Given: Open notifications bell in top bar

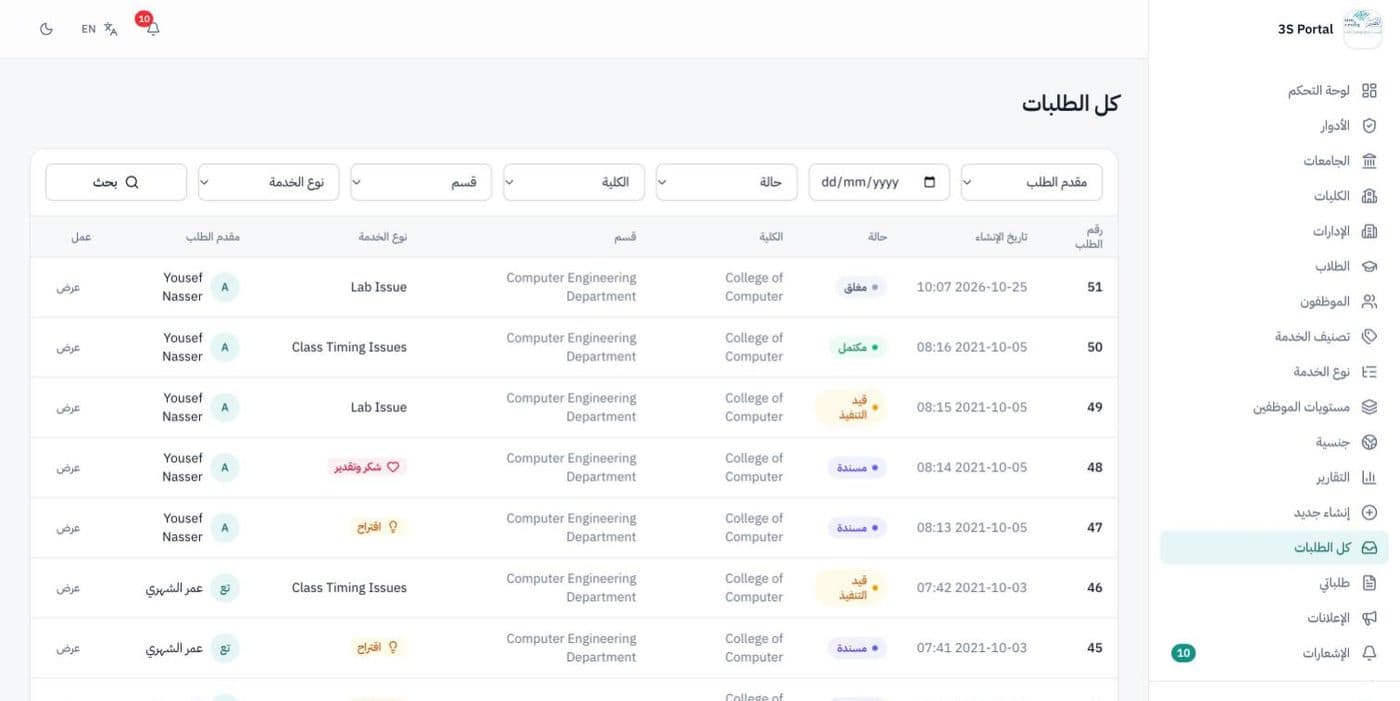Looking at the screenshot, I should point(152,27).
